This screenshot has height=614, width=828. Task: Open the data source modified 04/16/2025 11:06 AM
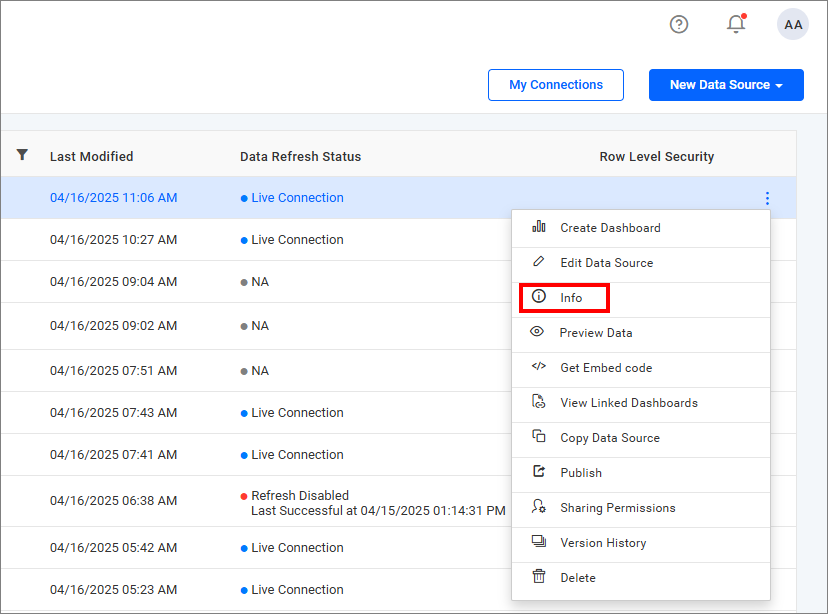(113, 198)
